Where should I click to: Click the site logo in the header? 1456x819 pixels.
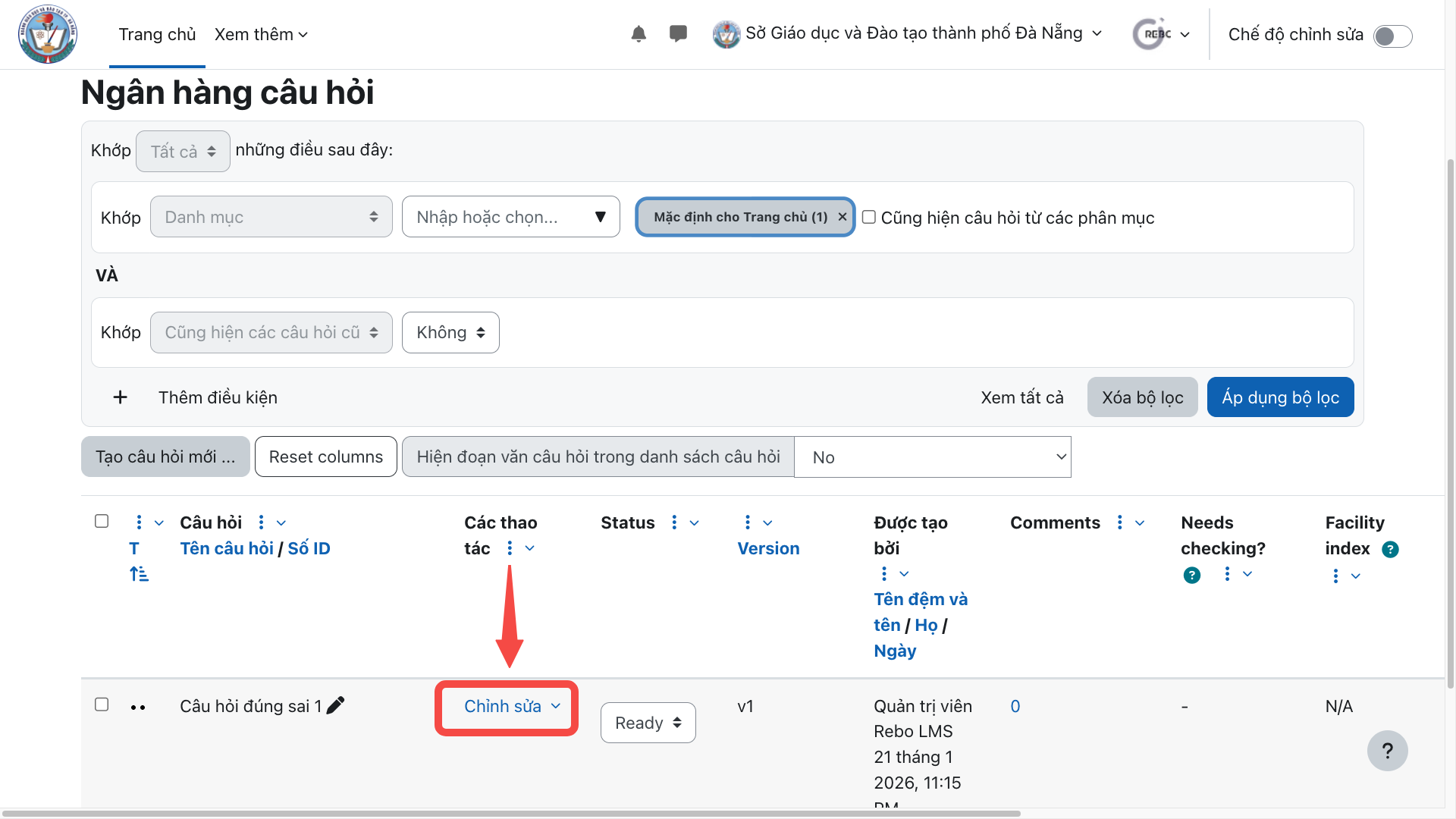coord(48,34)
